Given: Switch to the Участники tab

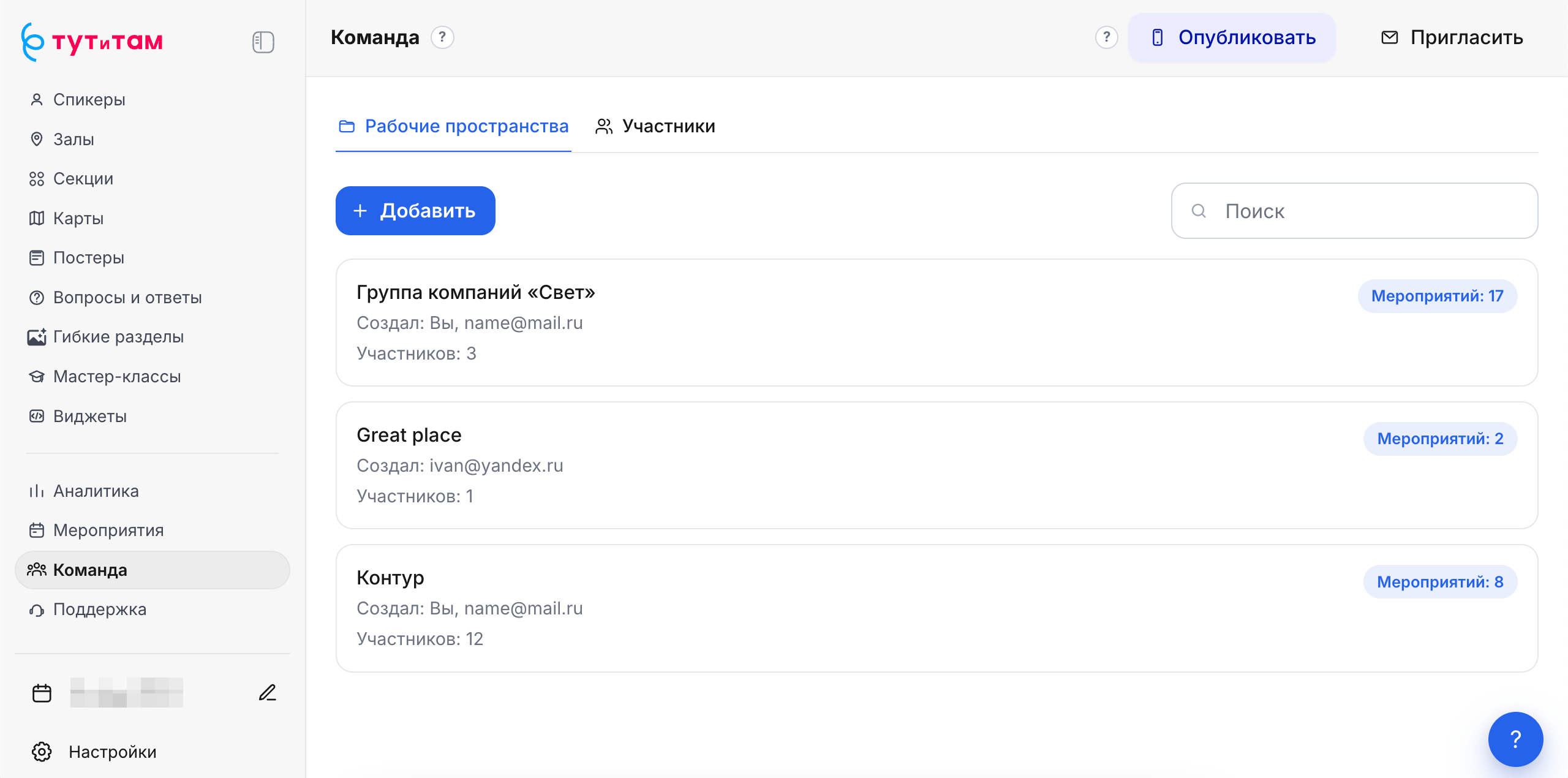Looking at the screenshot, I should coord(655,126).
